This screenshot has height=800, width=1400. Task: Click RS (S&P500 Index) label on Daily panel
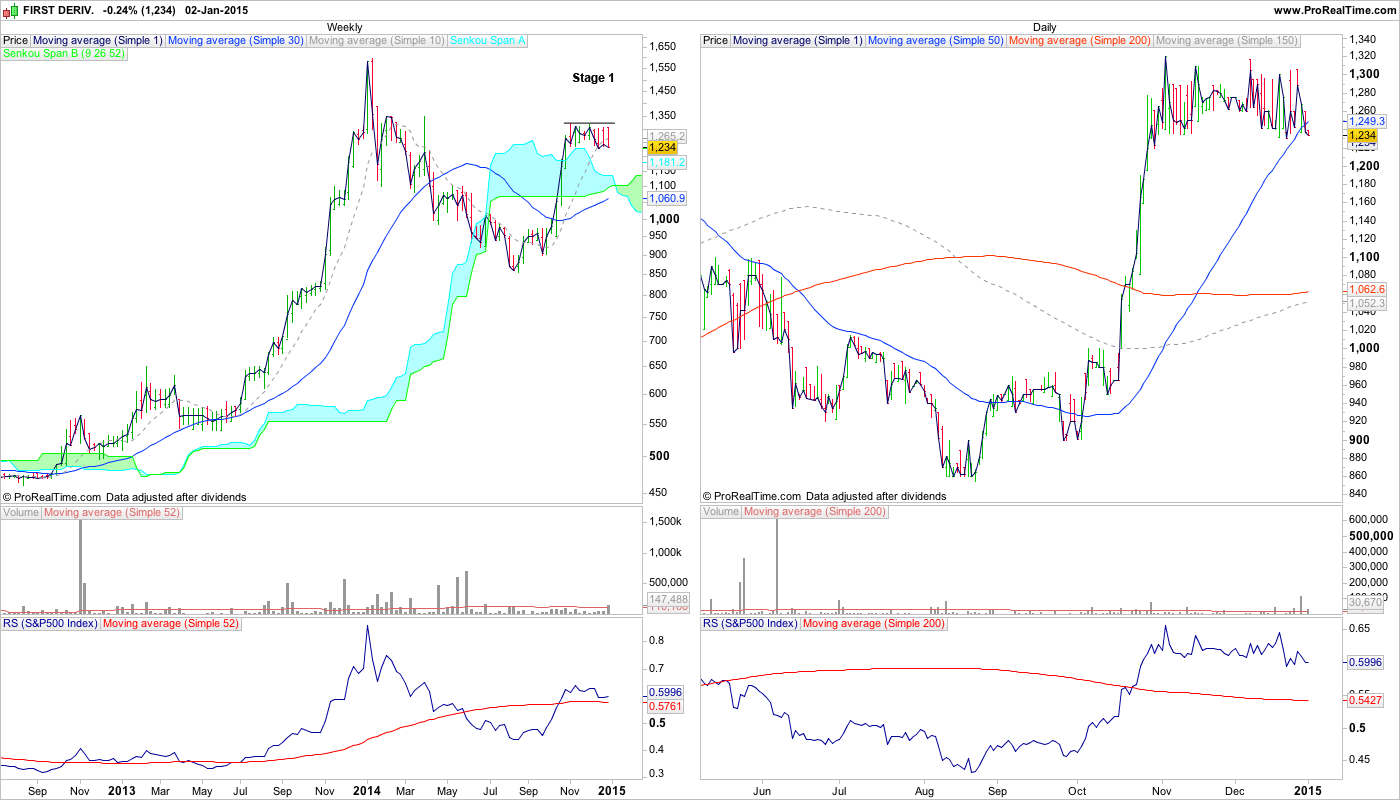pos(750,623)
